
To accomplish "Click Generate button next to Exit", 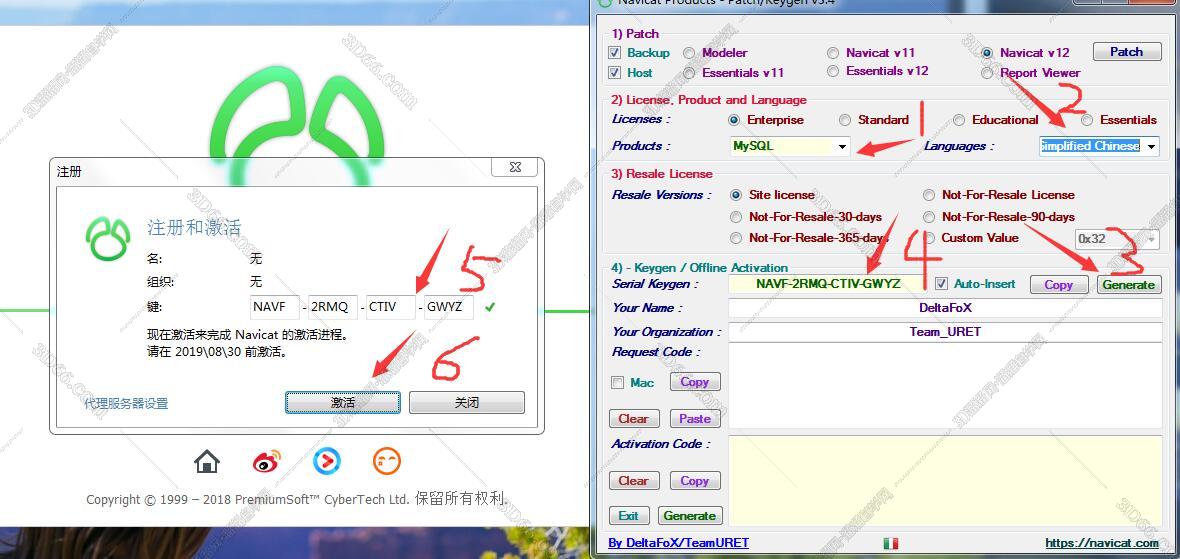I will 689,515.
